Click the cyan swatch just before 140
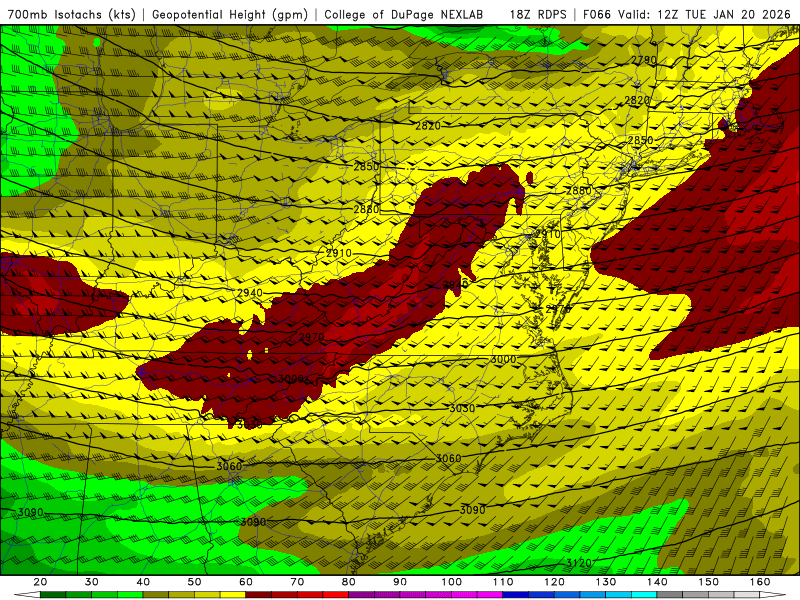Screen dimensions: 800x600 (644, 595)
